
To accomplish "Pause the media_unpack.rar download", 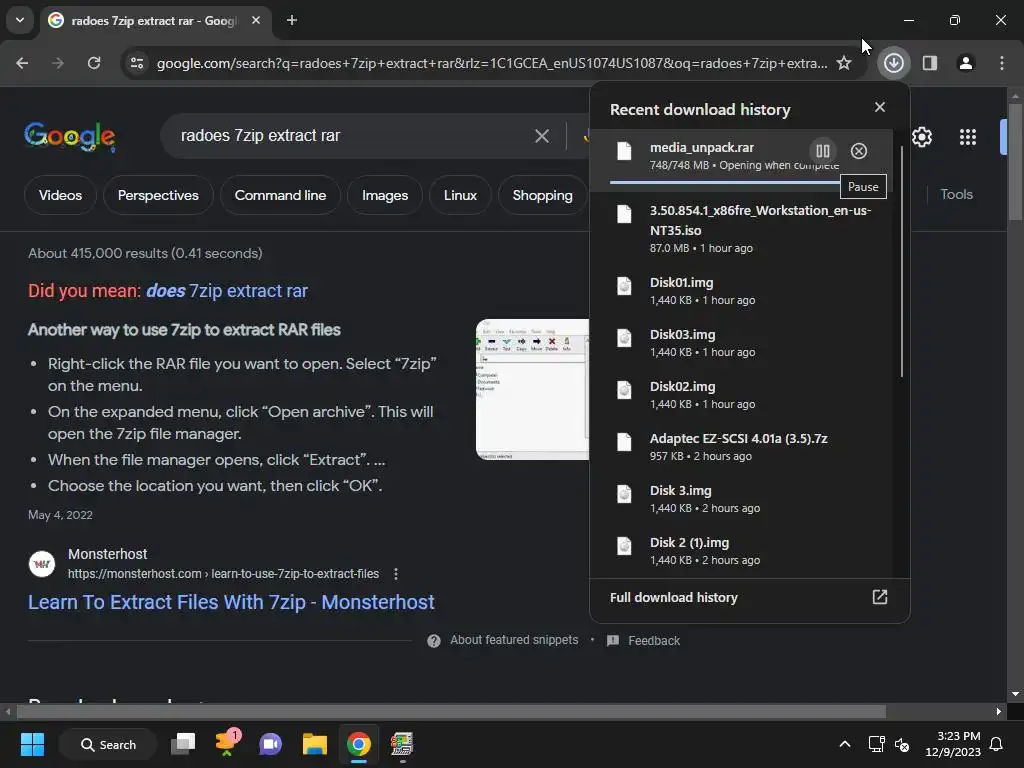I will pyautogui.click(x=822, y=151).
